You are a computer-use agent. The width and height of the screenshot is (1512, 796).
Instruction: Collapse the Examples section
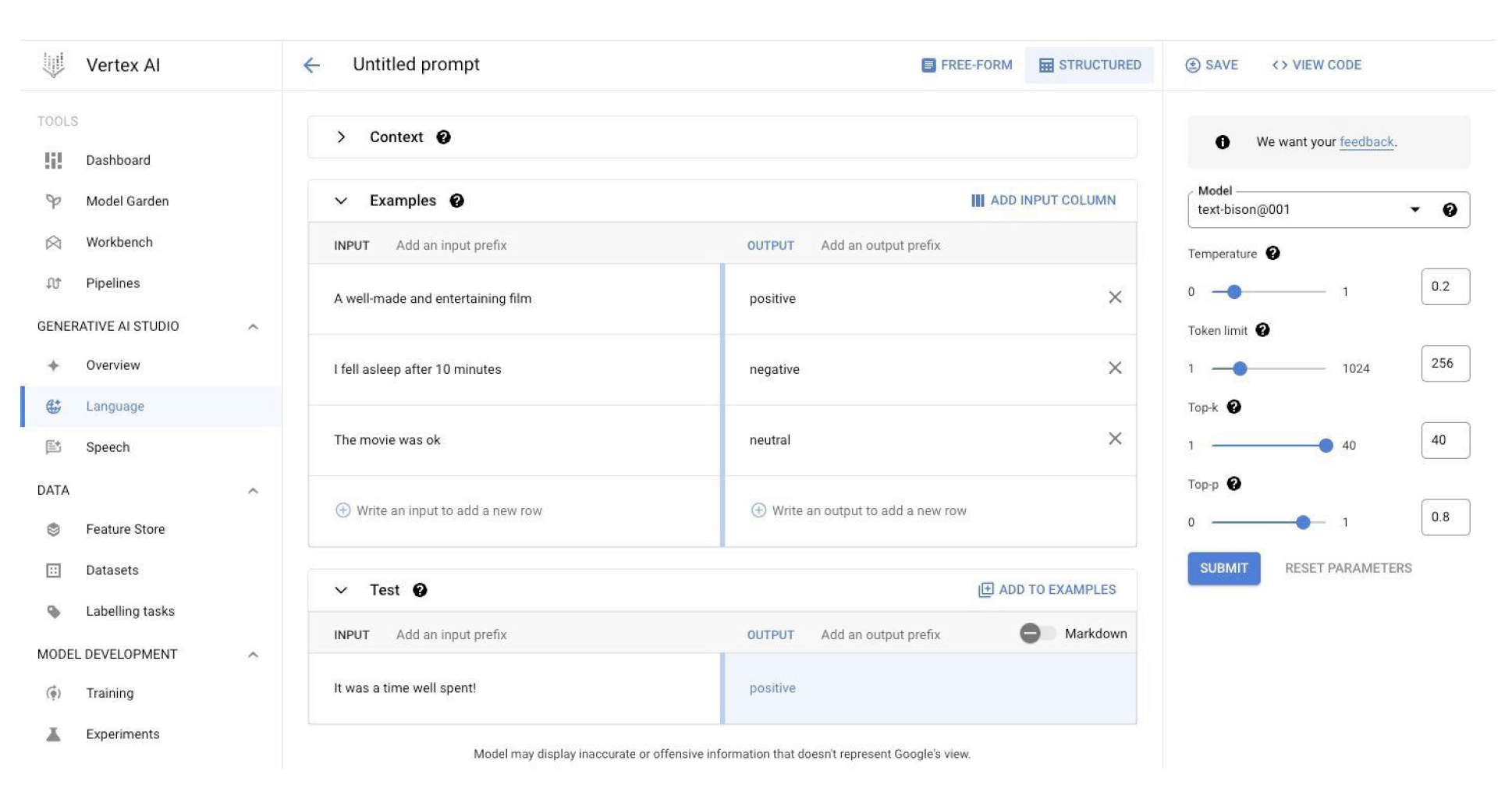[x=341, y=201]
